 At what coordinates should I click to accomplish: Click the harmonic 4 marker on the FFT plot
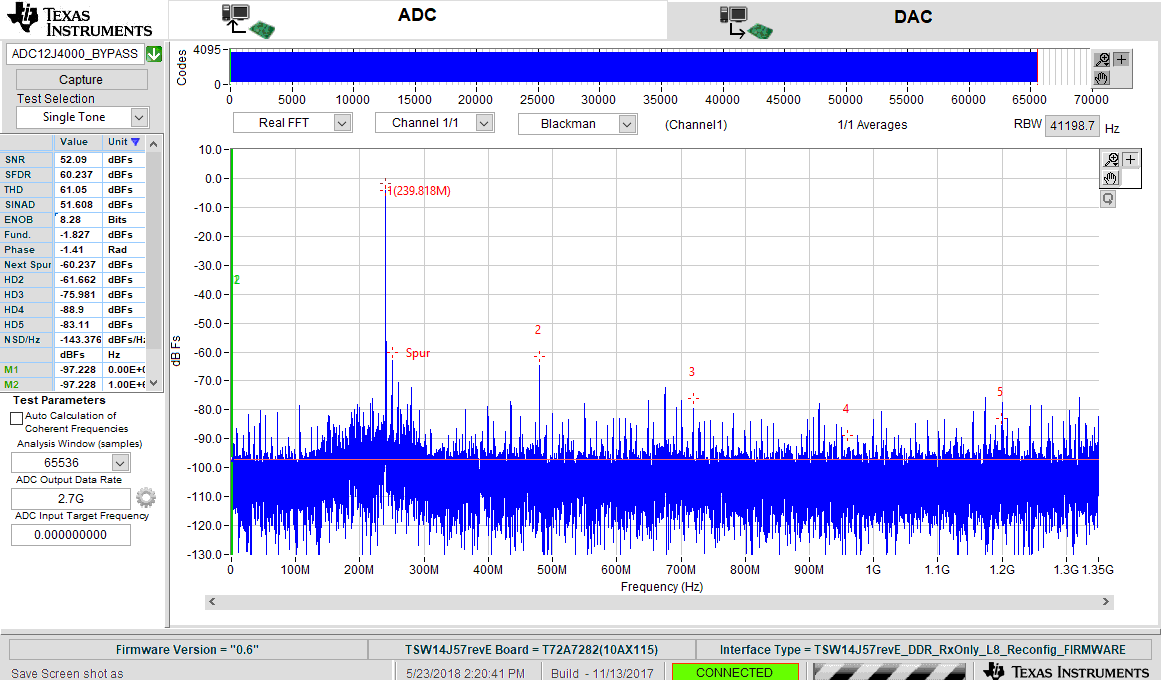[x=847, y=435]
